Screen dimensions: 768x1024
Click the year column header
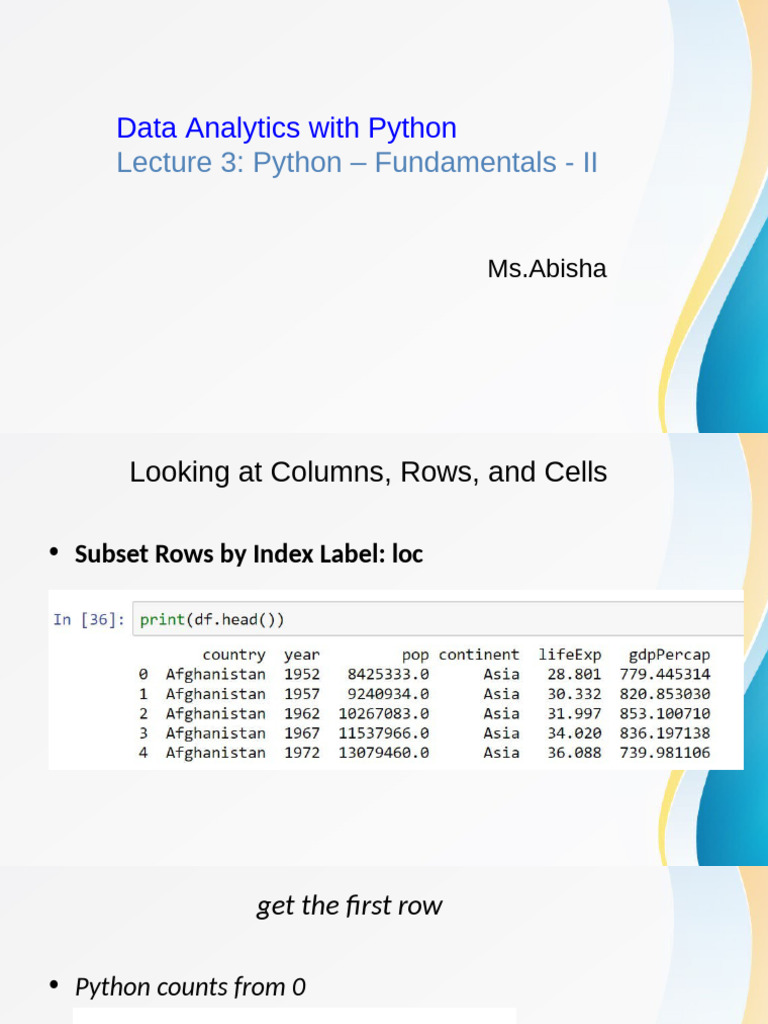coord(302,655)
